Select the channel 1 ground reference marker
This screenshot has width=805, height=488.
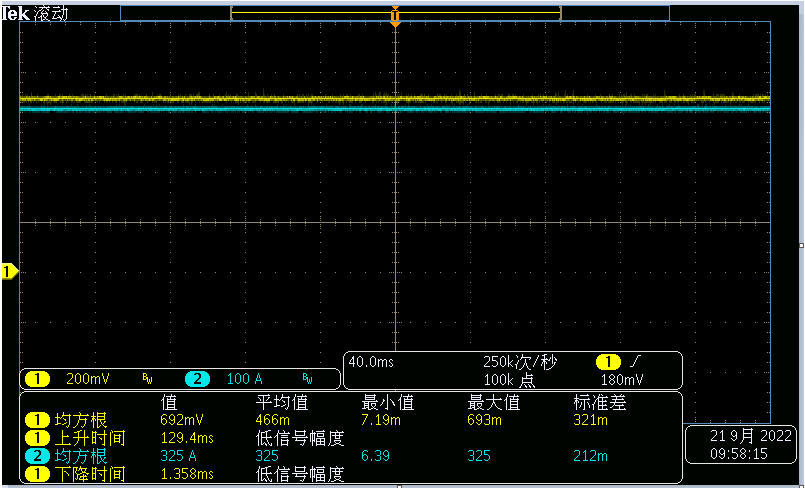[x=9, y=271]
